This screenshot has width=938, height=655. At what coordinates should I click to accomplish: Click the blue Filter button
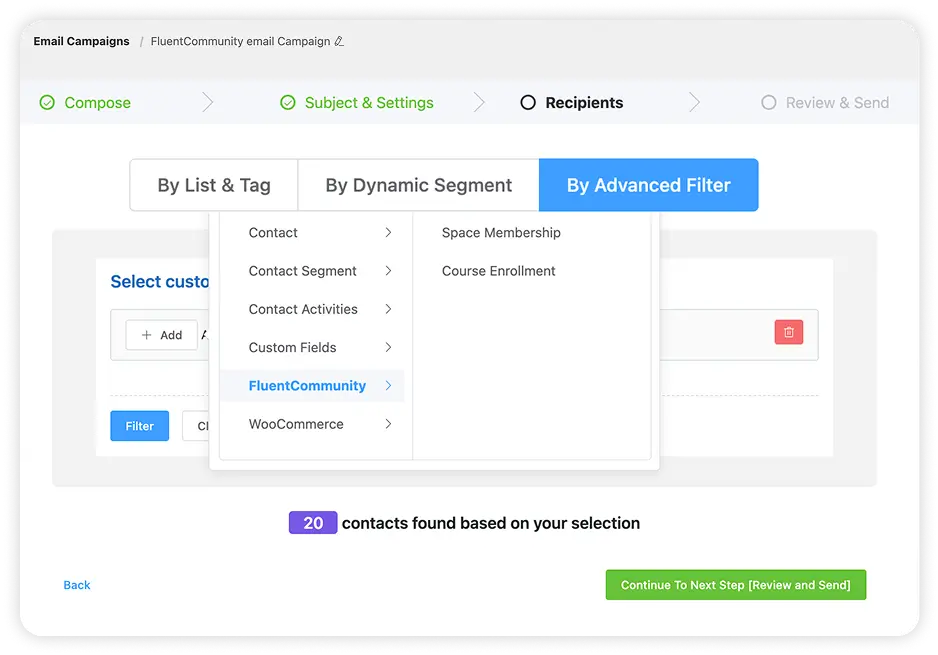pos(139,426)
